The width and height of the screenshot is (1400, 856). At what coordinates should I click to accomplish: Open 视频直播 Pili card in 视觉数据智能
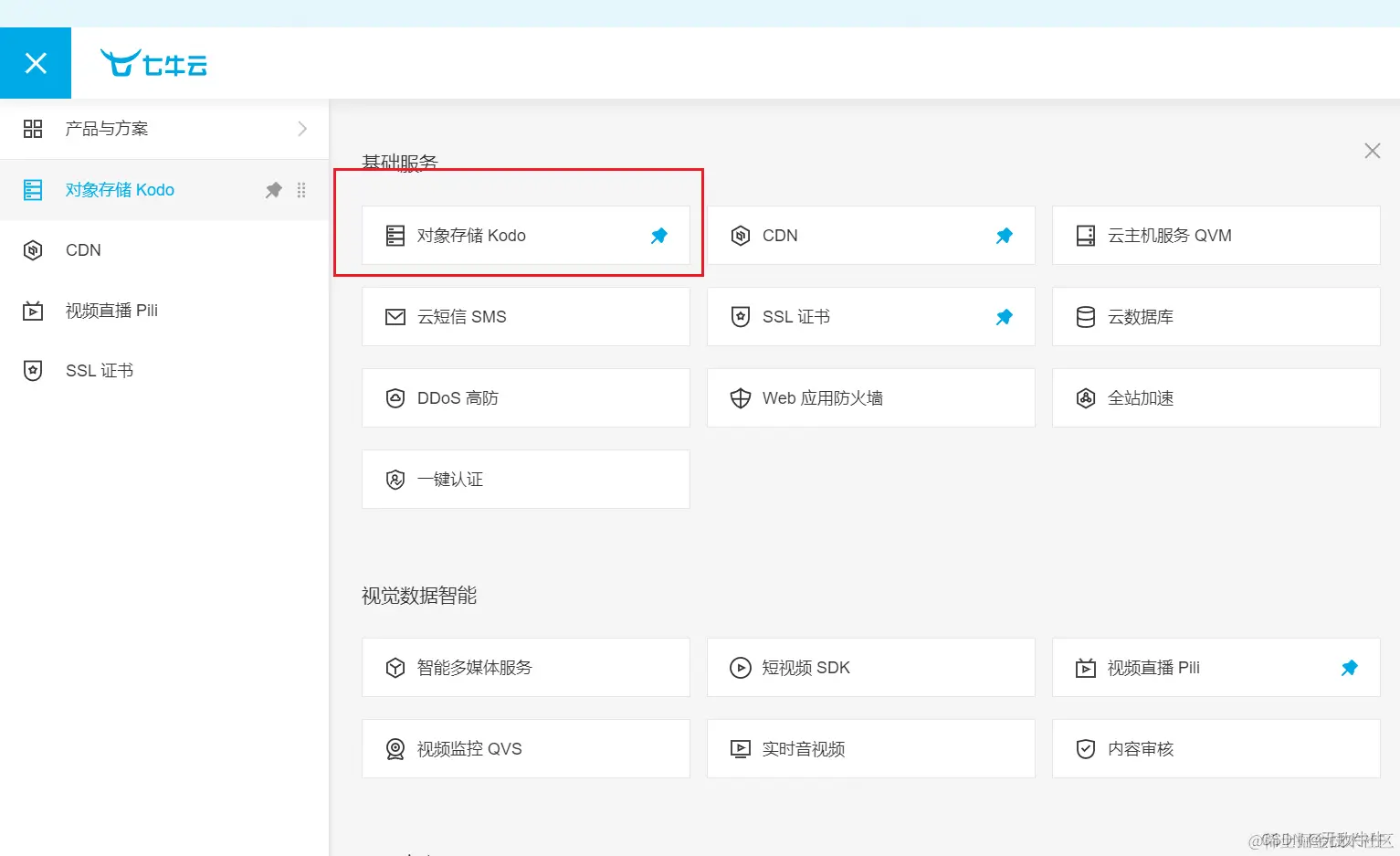coord(1216,668)
